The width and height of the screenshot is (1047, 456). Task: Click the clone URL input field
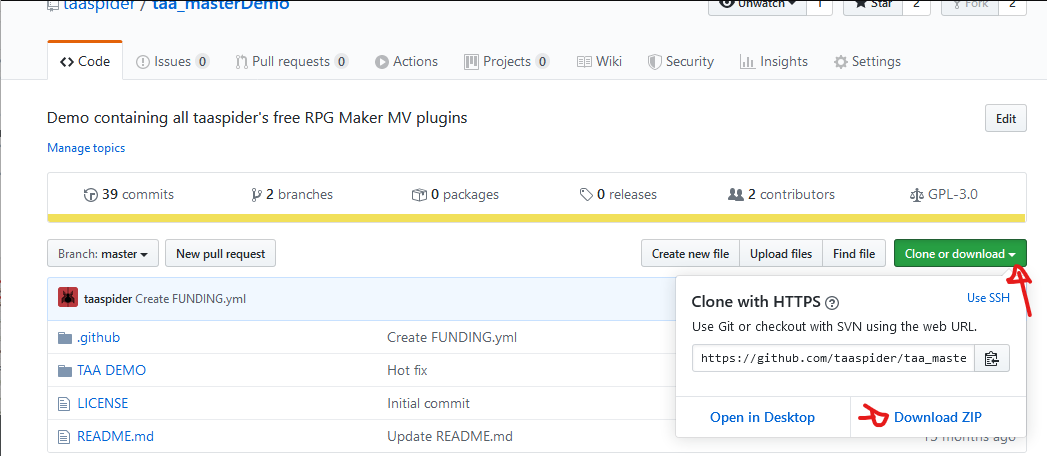click(833, 359)
